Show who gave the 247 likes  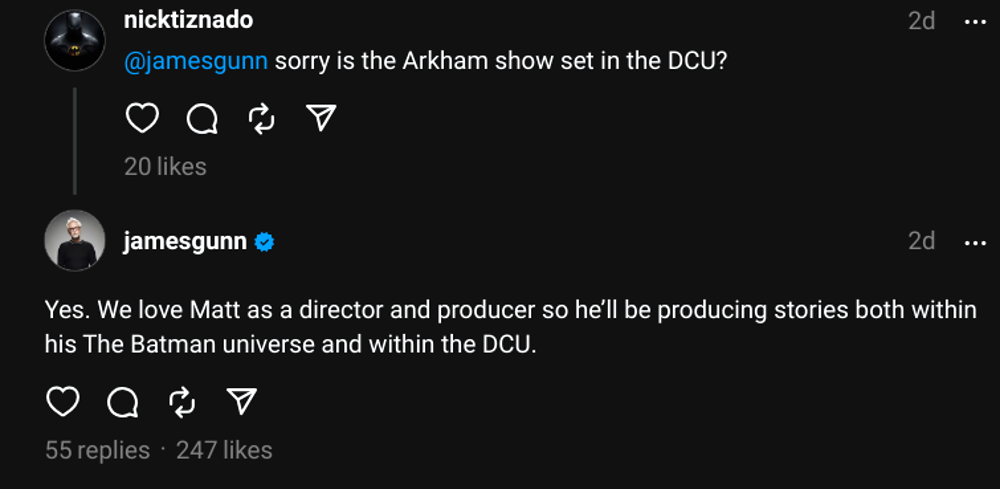[x=224, y=450]
